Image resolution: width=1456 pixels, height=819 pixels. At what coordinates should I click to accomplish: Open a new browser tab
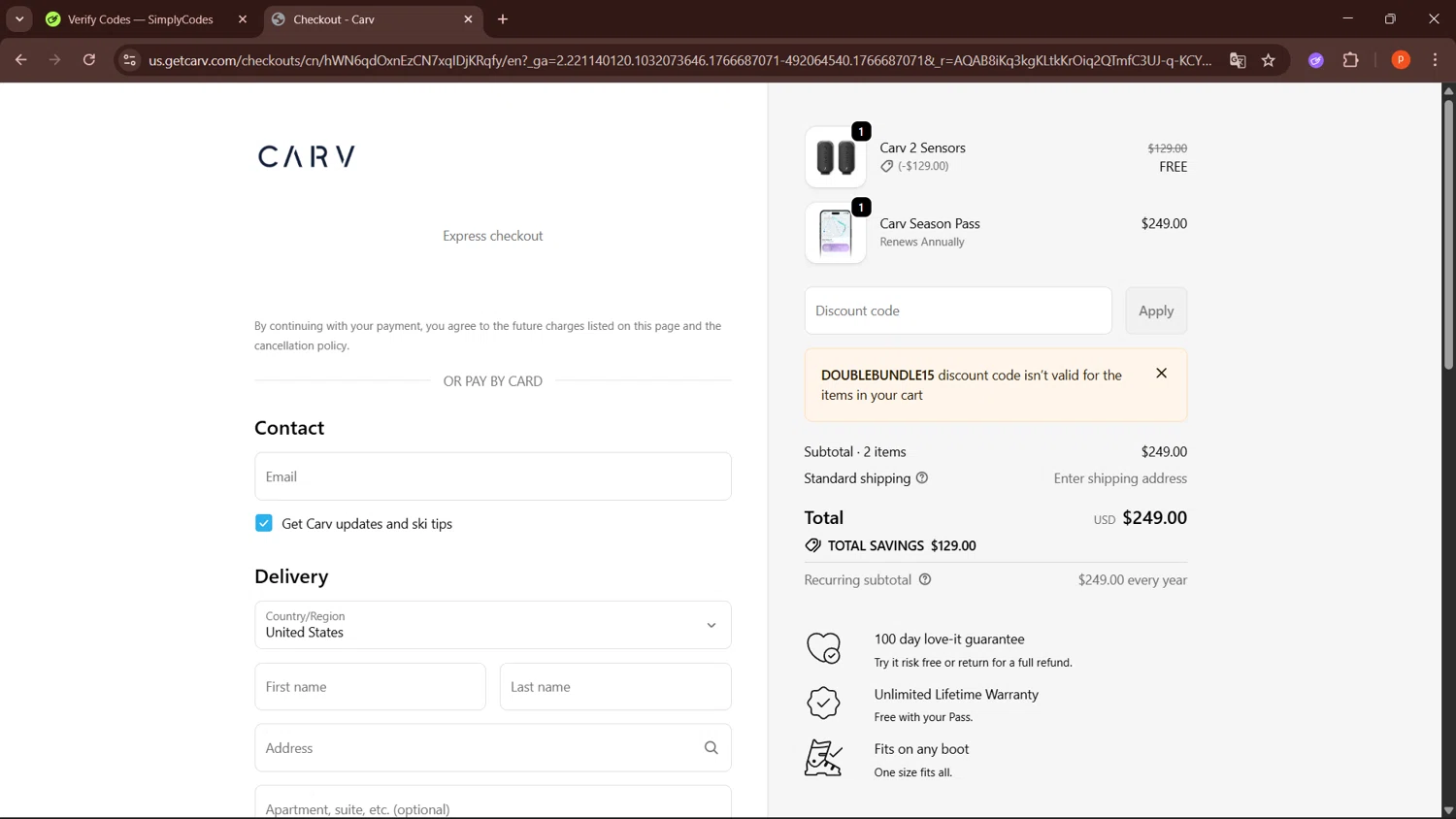click(503, 19)
